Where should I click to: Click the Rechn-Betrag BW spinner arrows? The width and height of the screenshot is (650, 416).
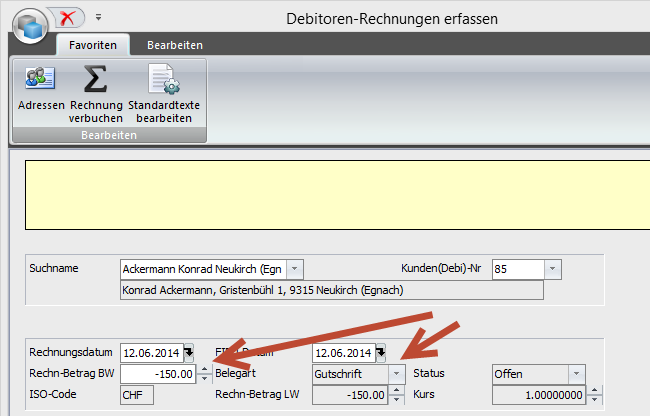pos(205,373)
